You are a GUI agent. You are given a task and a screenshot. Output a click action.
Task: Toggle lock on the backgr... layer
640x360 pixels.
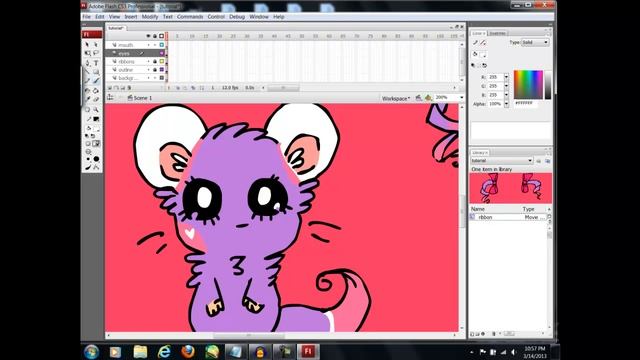click(155, 78)
